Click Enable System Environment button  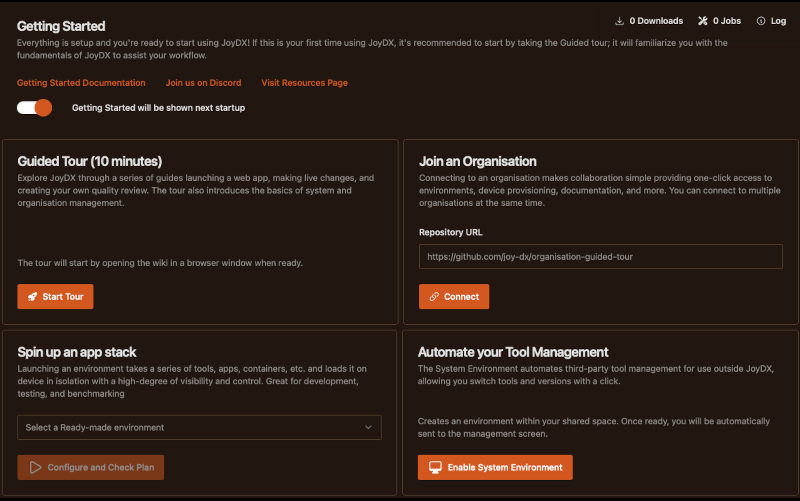click(x=495, y=467)
